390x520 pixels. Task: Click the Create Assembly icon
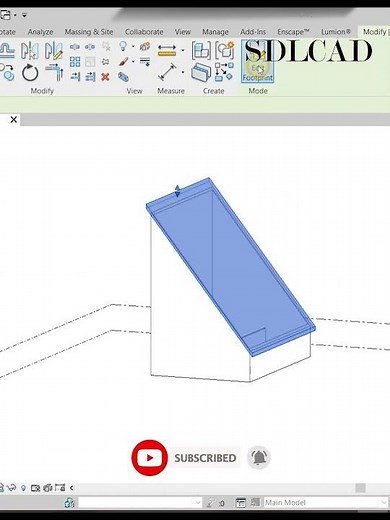click(x=201, y=50)
